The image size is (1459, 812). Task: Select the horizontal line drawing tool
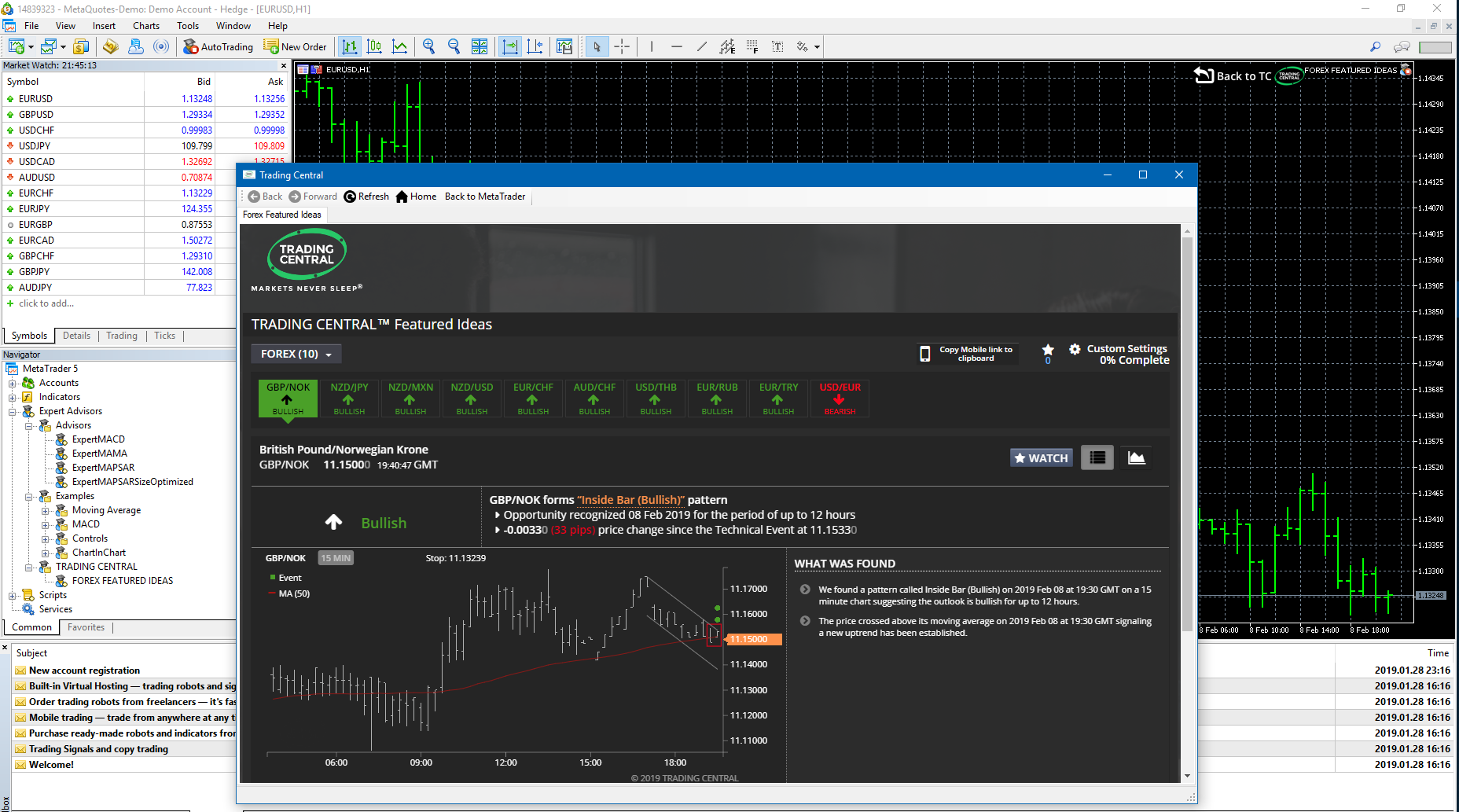click(677, 47)
